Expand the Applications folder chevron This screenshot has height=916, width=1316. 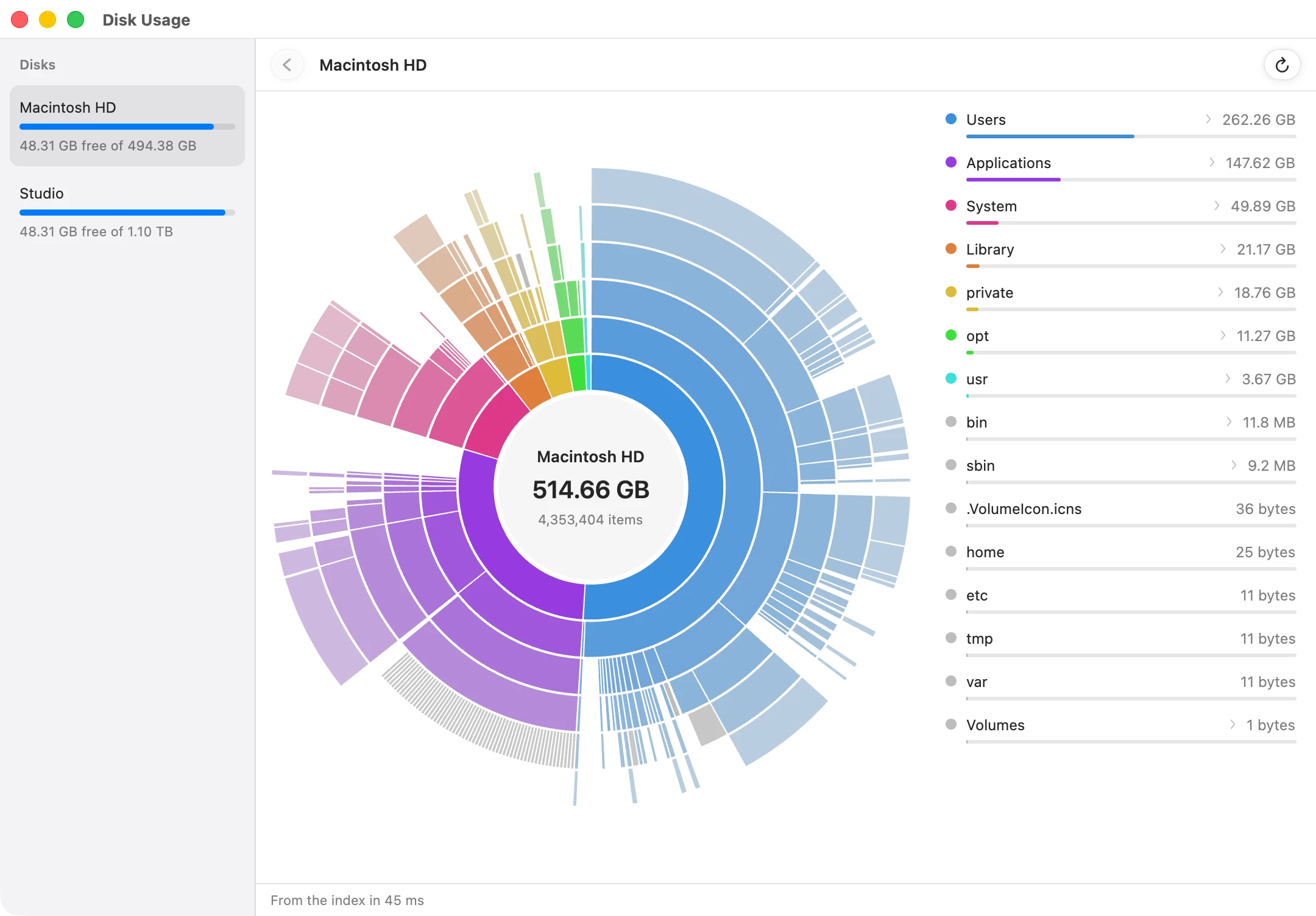[1212, 163]
